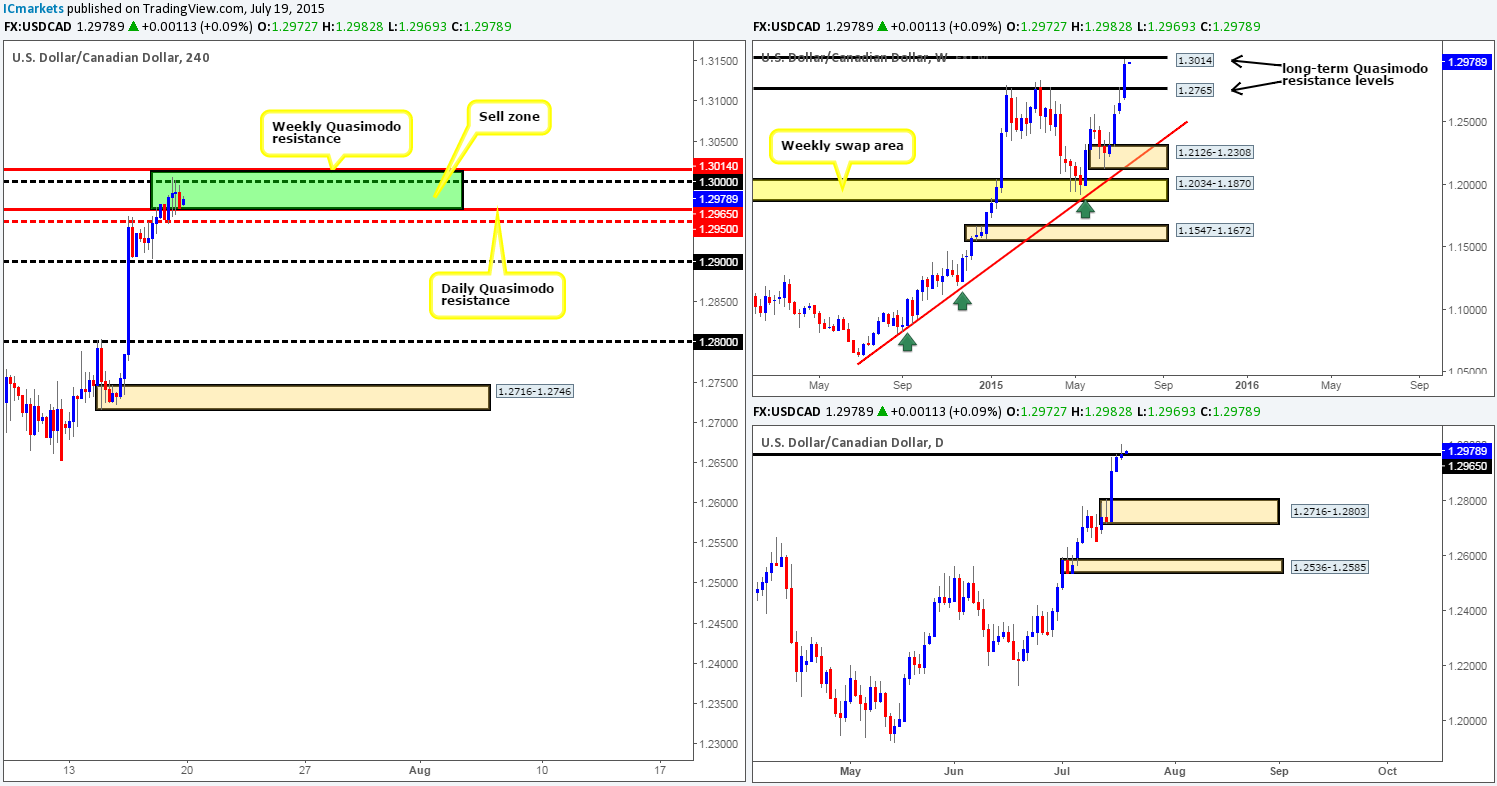The width and height of the screenshot is (1497, 786).
Task: Click the 1.05000 value on the weekly price axis
Action: [1466, 371]
